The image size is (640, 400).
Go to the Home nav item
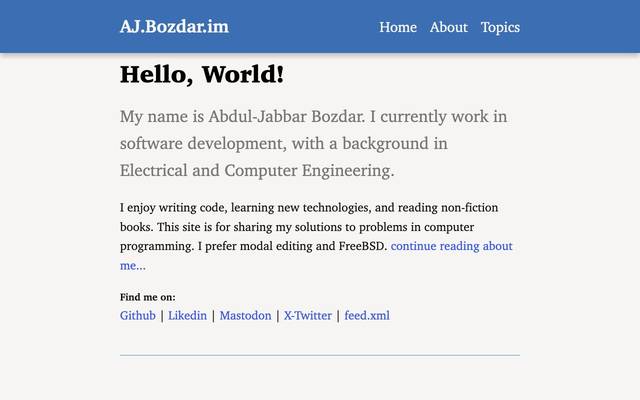click(x=398, y=27)
